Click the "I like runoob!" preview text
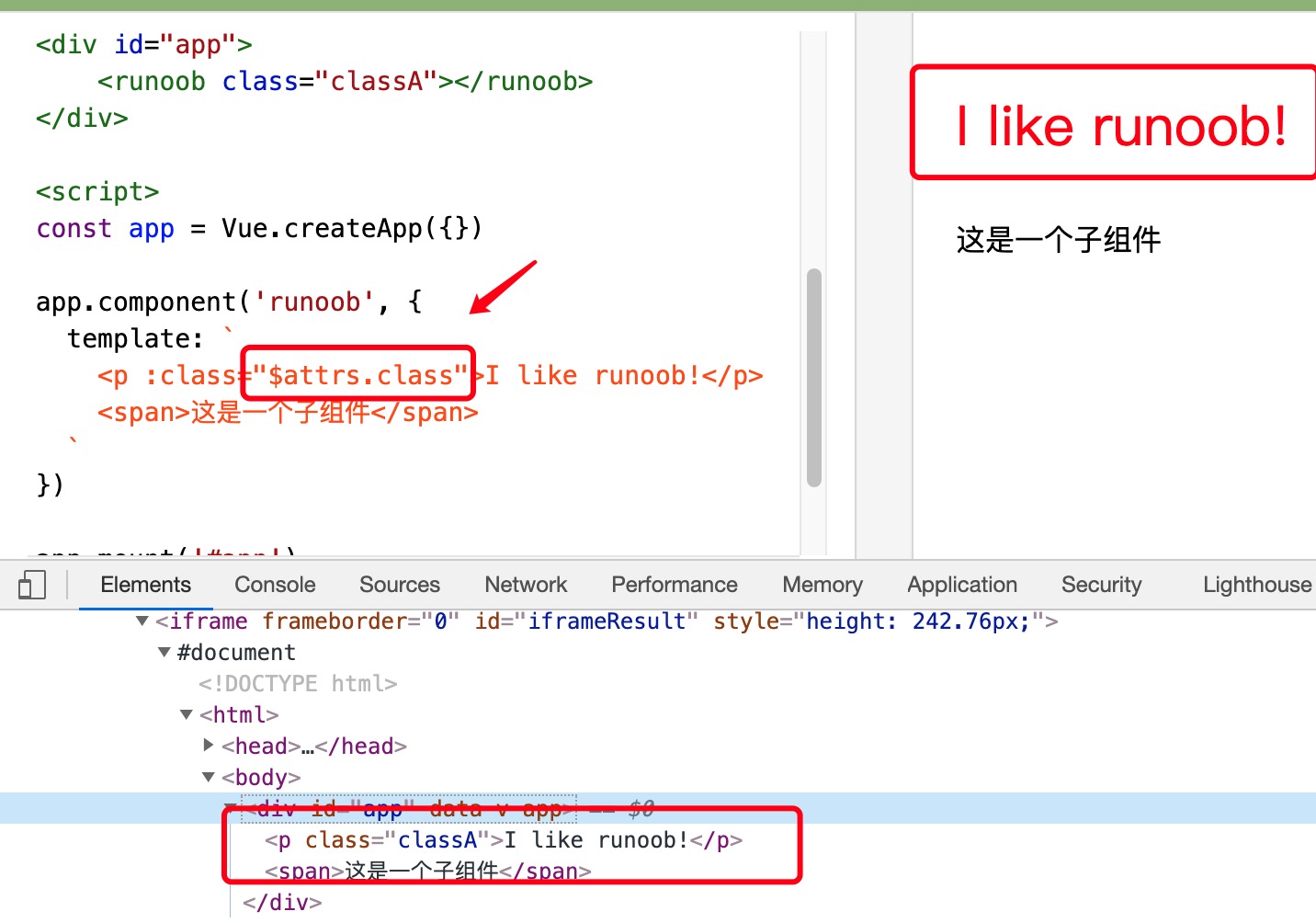The image size is (1316, 923). (x=1120, y=126)
